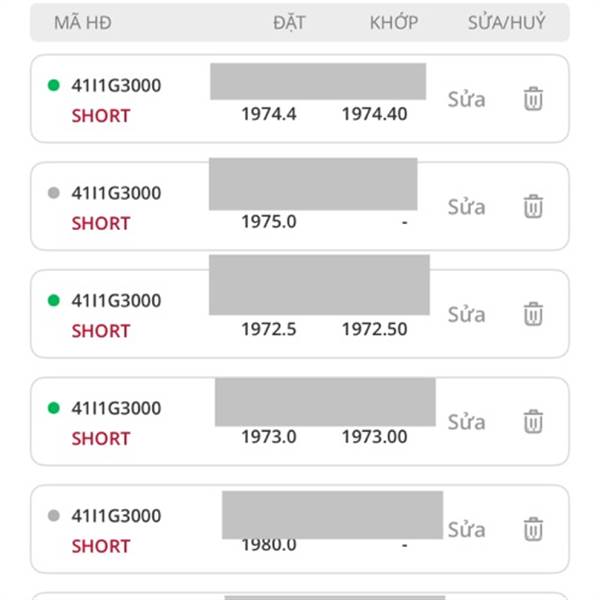600x600 pixels.
Task: Click green status dot of 1974.4 order
Action: pos(54,85)
